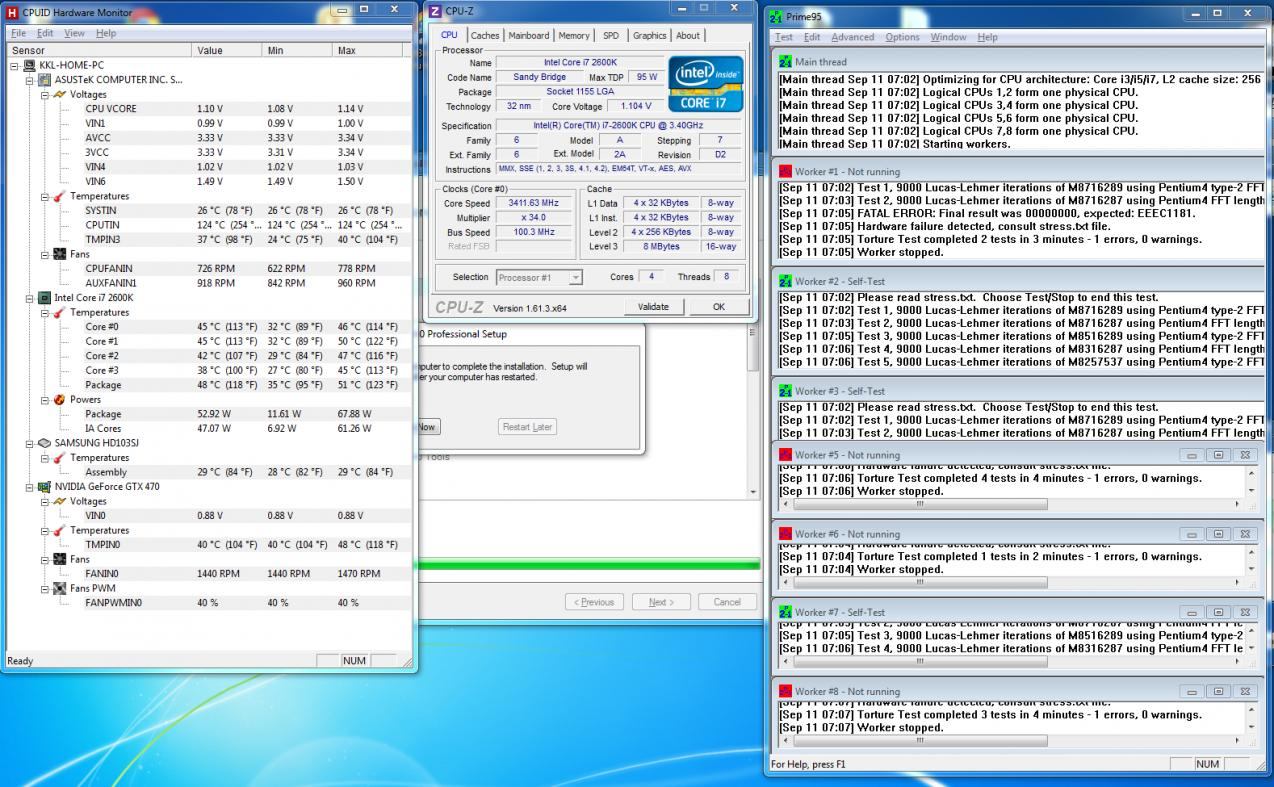Click the Worker #3 Self-Test window icon
1274x787 pixels.
(786, 392)
